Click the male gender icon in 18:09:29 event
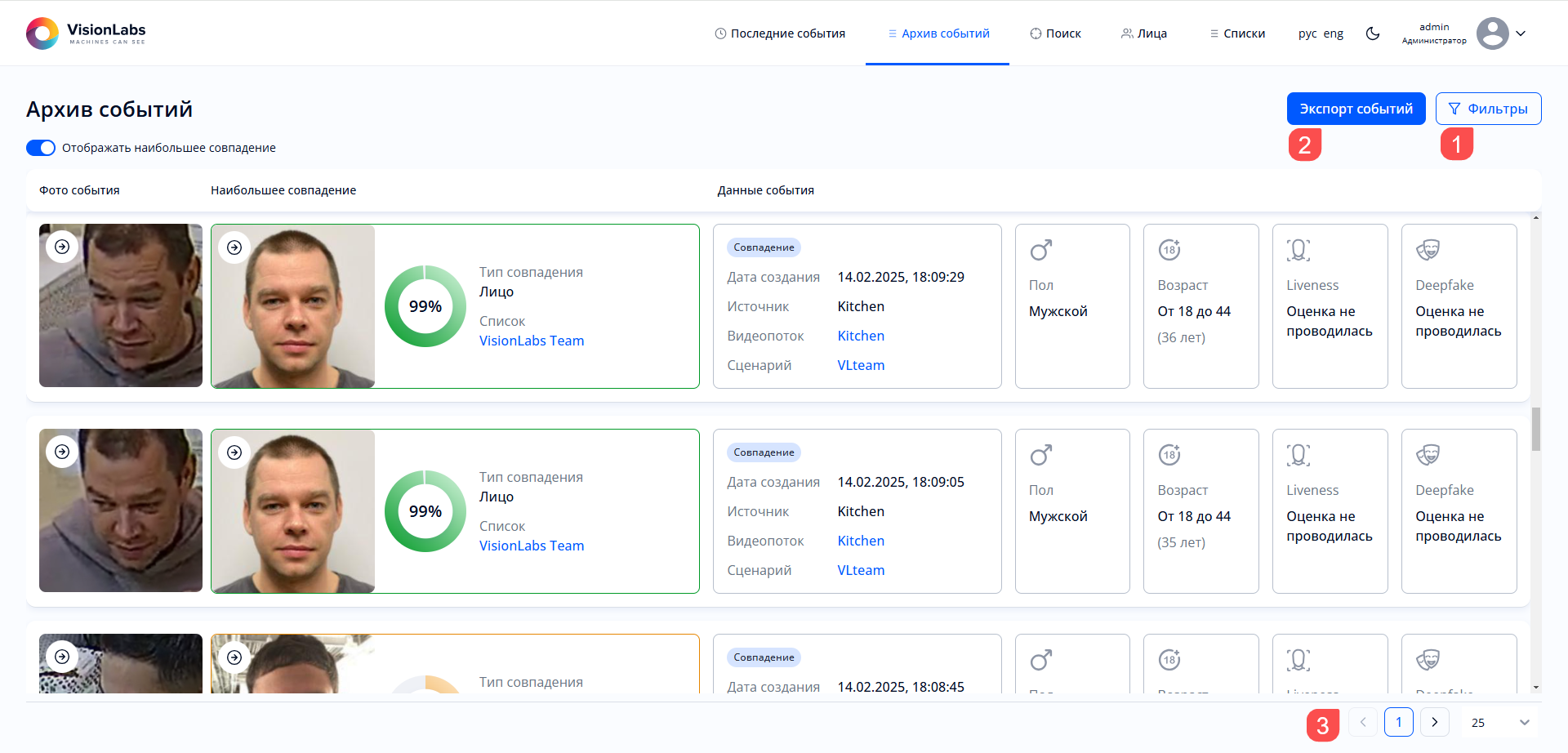The width and height of the screenshot is (1568, 753). [1040, 250]
